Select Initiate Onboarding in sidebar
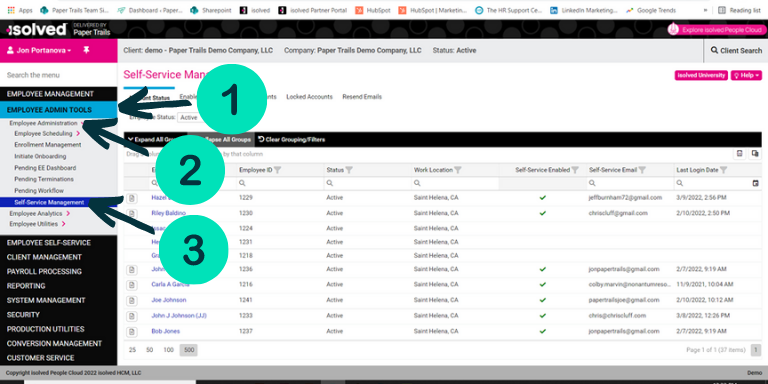Image resolution: width=768 pixels, height=384 pixels. (40, 157)
